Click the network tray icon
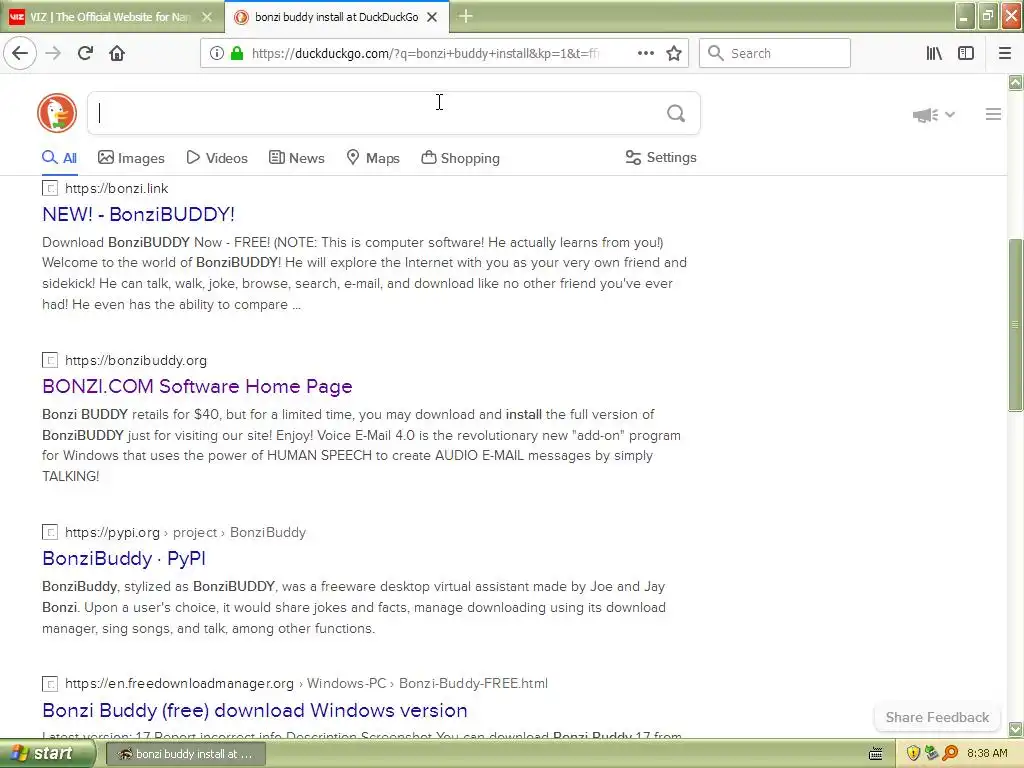Screen dimensions: 1024x768 pos(931,753)
